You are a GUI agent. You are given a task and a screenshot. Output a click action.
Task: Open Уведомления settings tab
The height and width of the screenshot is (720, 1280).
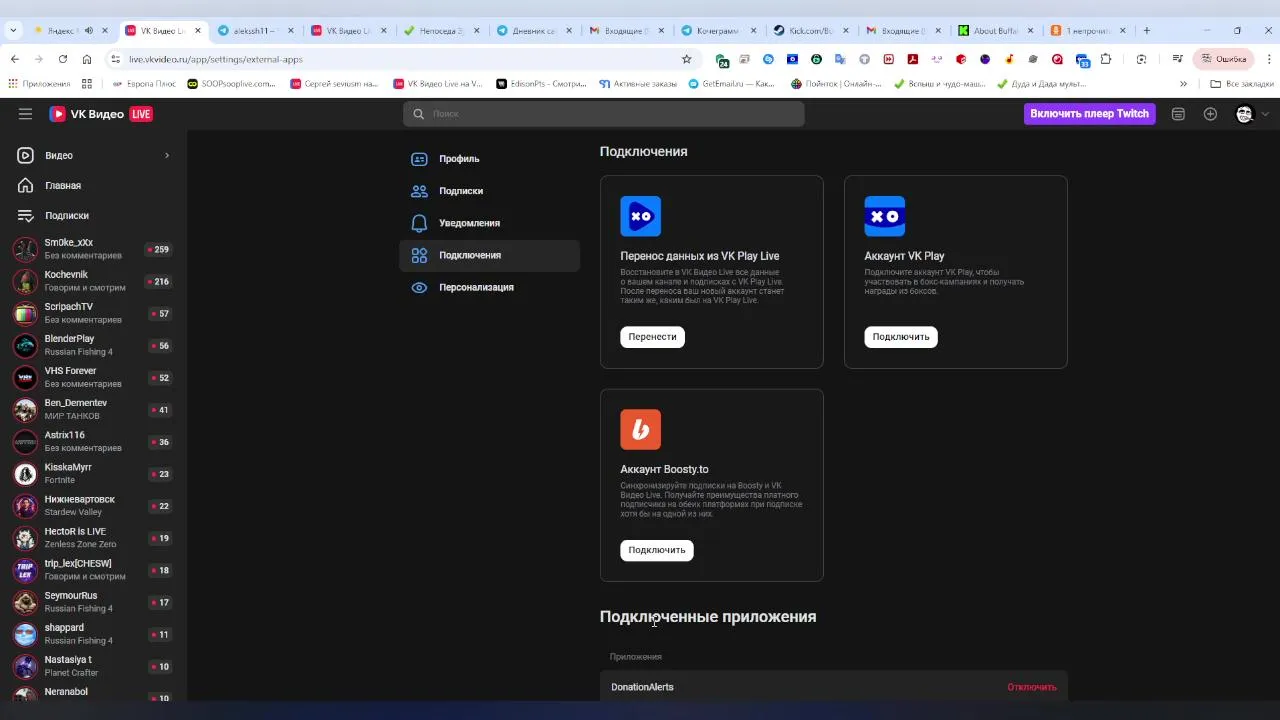[x=489, y=223]
